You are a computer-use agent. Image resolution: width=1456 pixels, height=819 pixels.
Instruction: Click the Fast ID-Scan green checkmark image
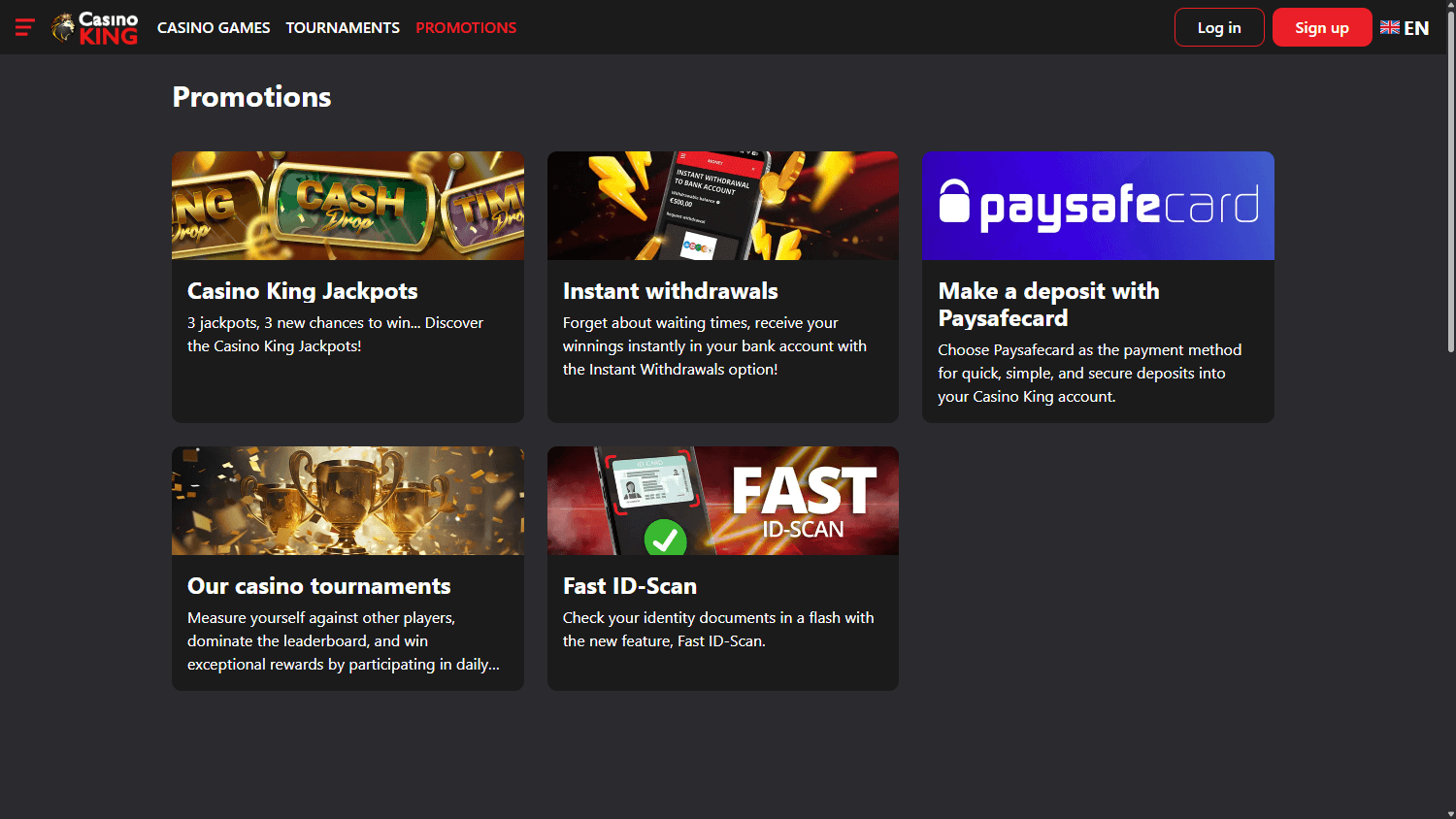(666, 540)
